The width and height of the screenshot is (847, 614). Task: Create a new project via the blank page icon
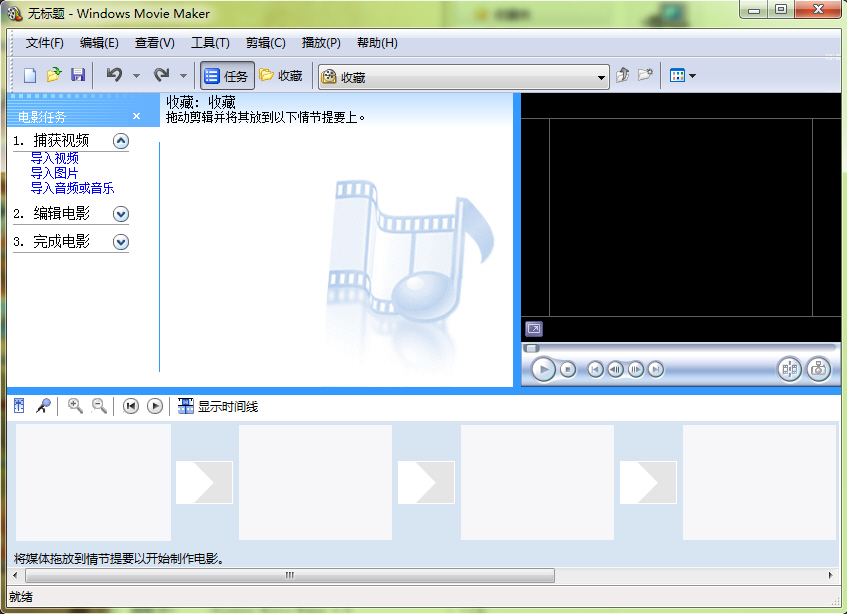pos(29,75)
